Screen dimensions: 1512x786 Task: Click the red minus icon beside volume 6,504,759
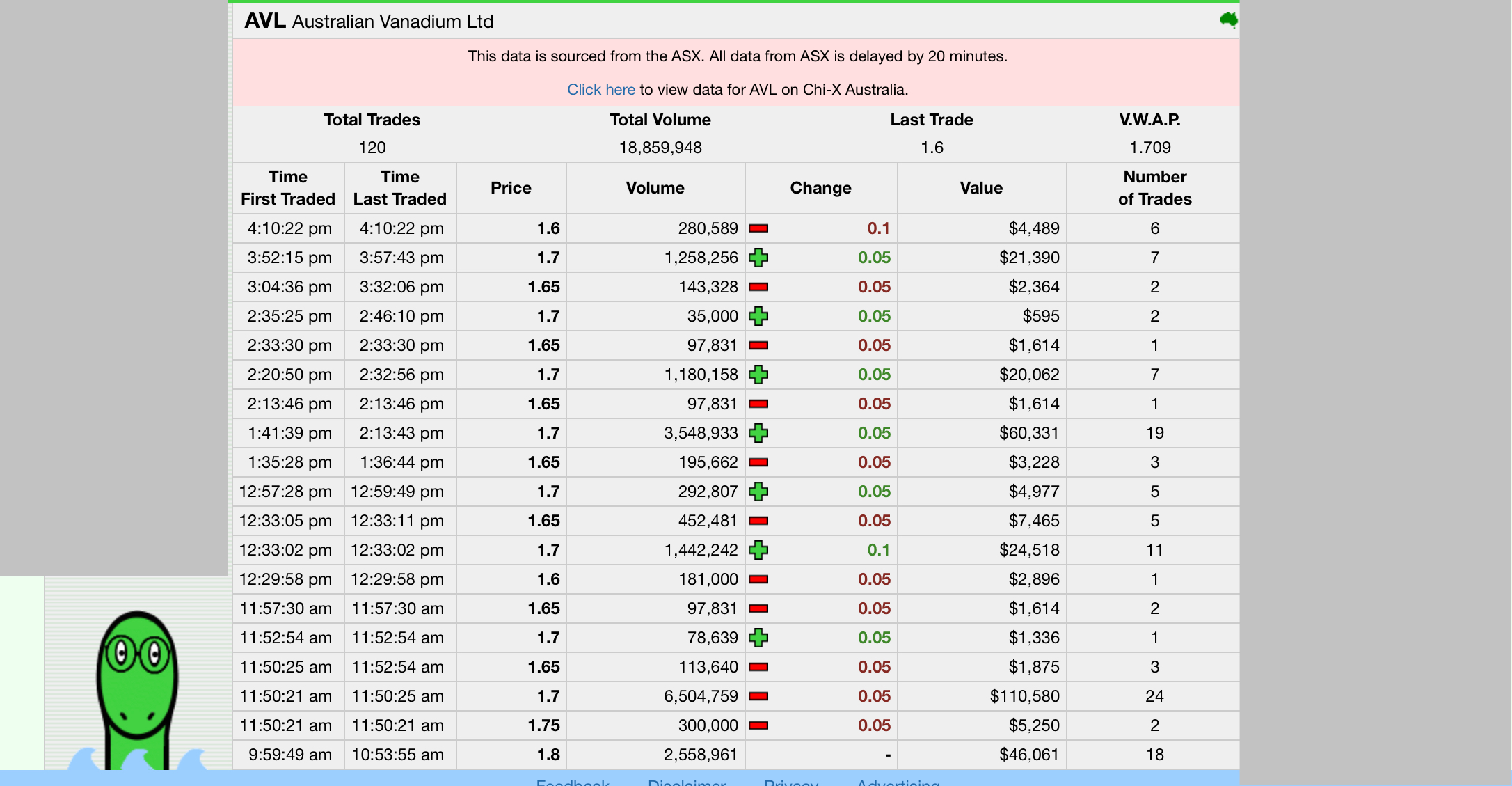coord(758,696)
